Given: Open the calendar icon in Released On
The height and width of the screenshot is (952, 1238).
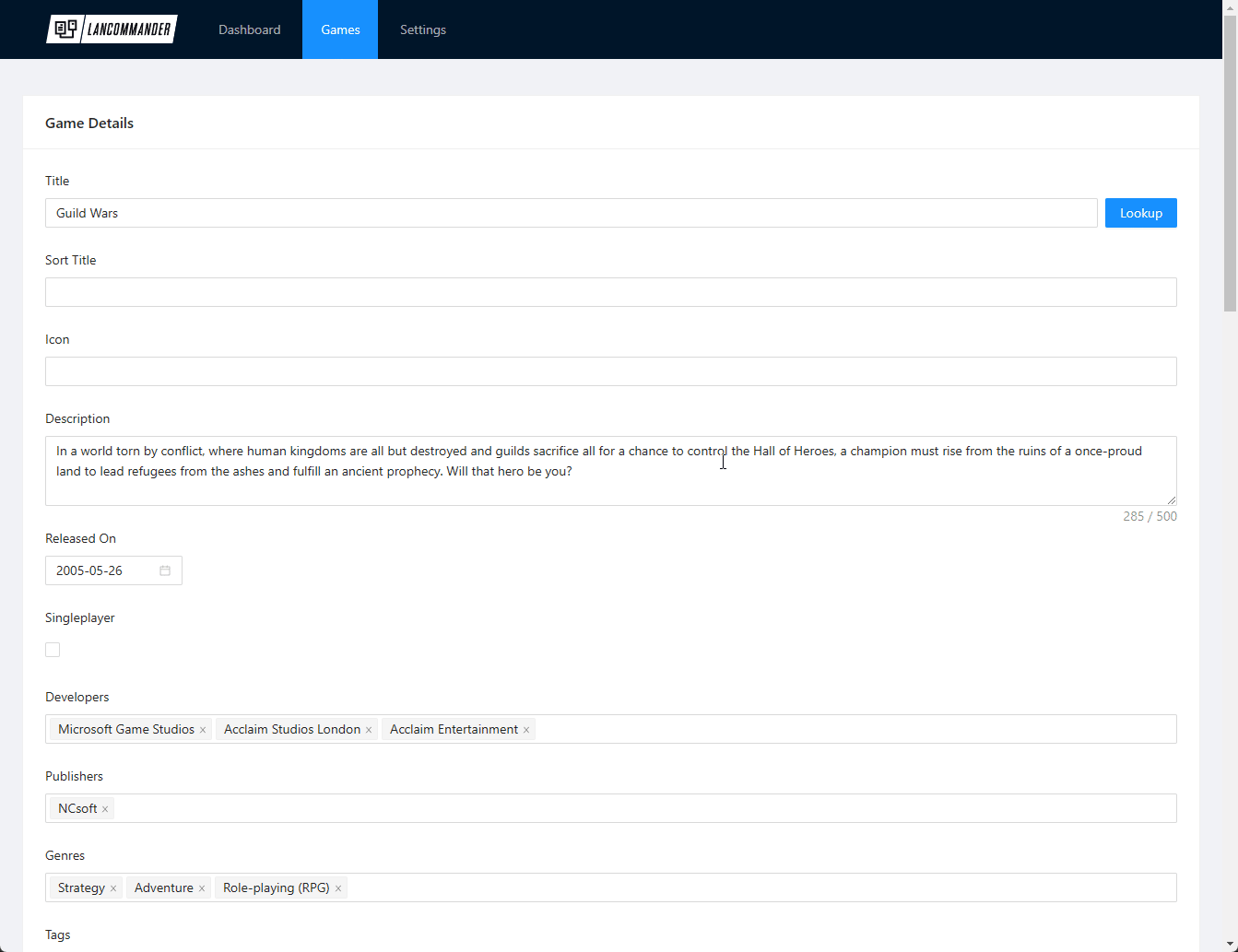Looking at the screenshot, I should pos(165,570).
